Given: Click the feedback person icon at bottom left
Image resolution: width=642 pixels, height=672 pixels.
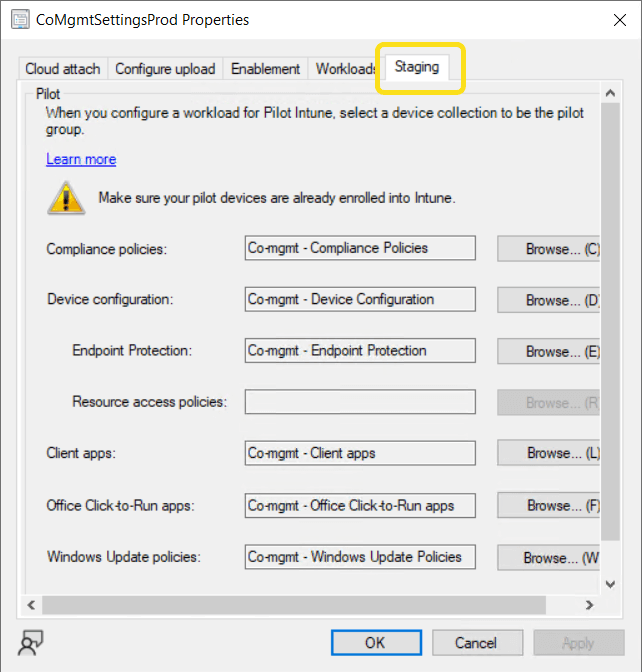Looking at the screenshot, I should (30, 642).
